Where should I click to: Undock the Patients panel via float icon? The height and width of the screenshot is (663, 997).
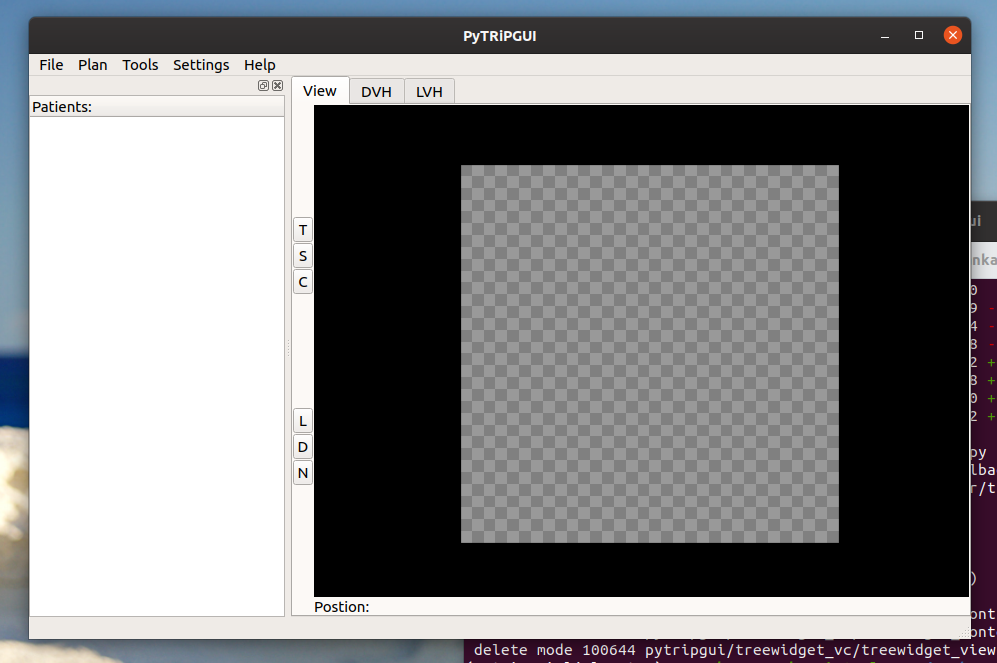(264, 86)
